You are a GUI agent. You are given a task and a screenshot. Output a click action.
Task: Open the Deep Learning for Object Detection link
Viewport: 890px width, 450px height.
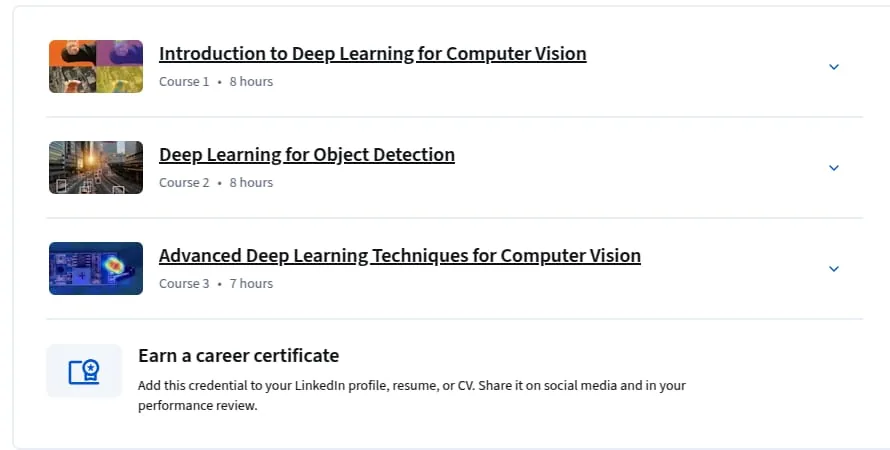point(307,155)
